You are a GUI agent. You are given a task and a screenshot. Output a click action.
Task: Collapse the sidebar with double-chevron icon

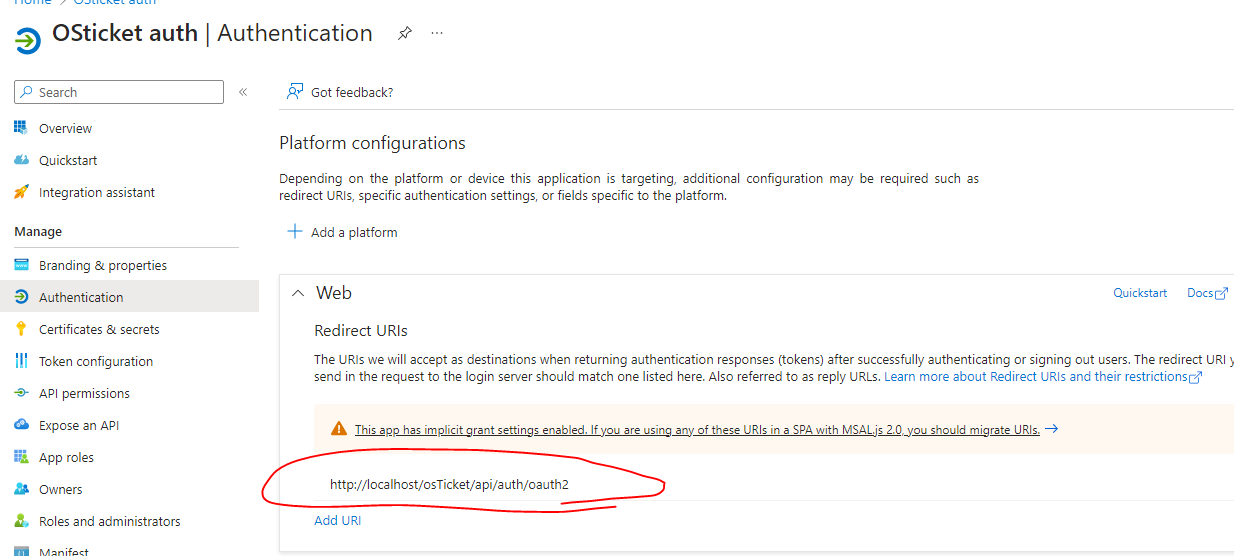pyautogui.click(x=243, y=92)
